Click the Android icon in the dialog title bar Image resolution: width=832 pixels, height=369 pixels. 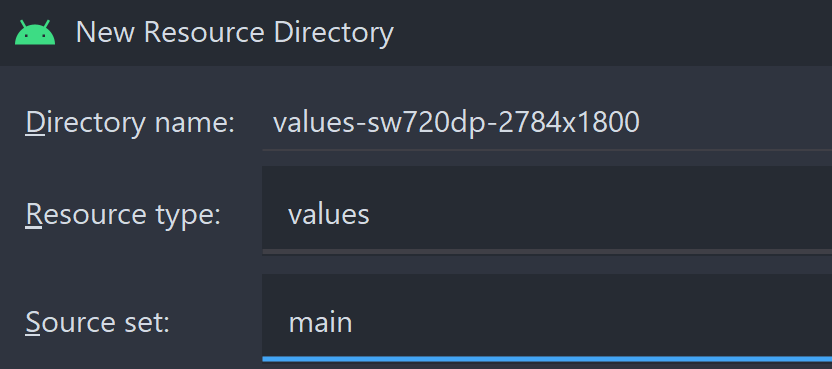pos(35,32)
